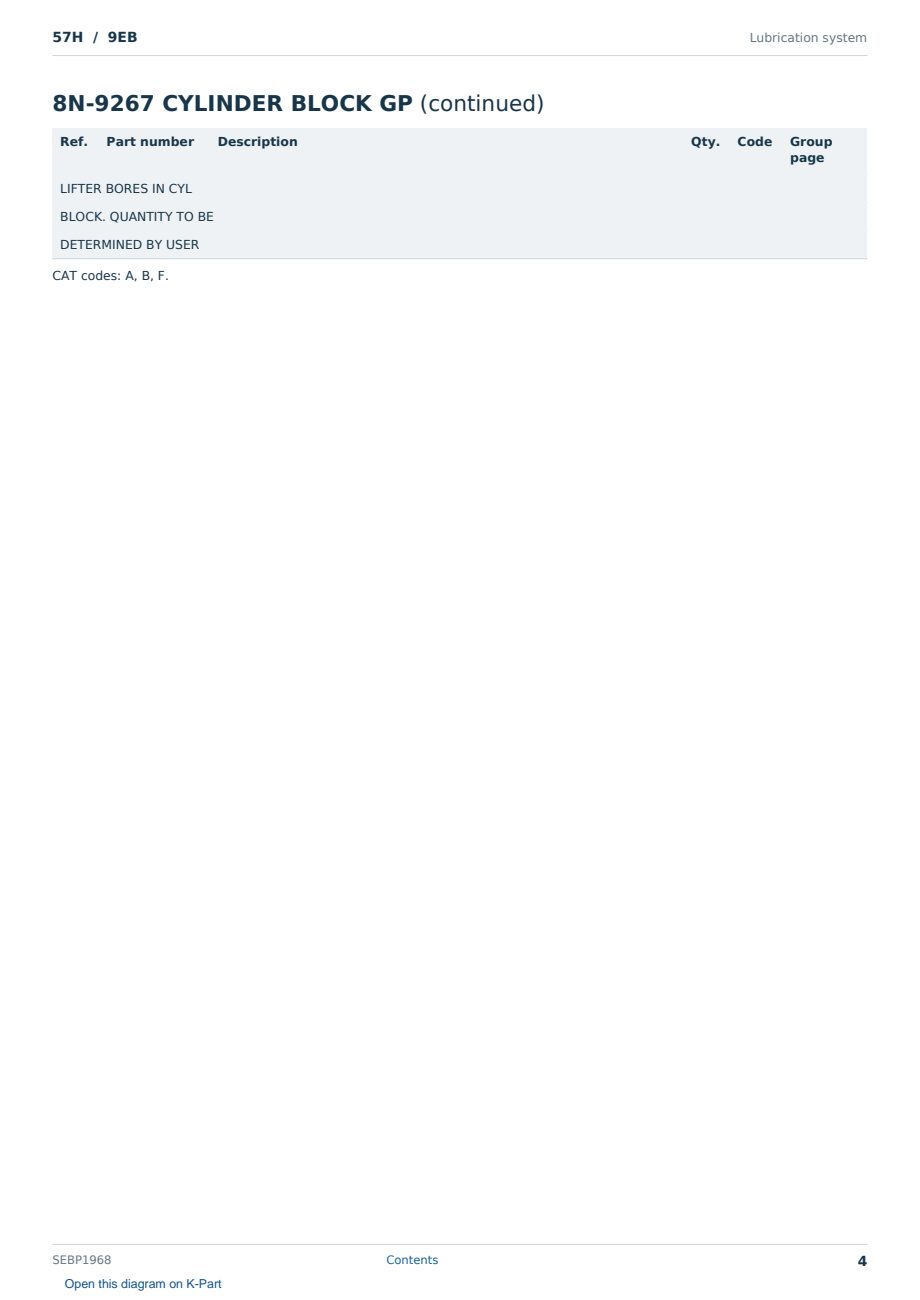This screenshot has height=1300, width=920.
Task: Open the Contents link in the footer
Action: pos(412,1260)
